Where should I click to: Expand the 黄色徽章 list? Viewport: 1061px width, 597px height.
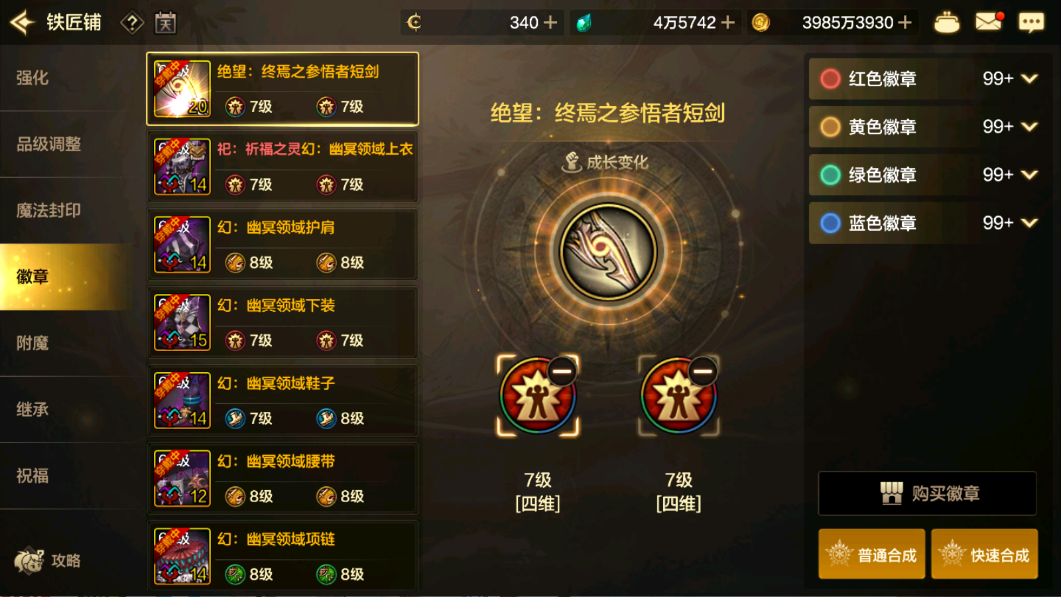[x=1029, y=127]
